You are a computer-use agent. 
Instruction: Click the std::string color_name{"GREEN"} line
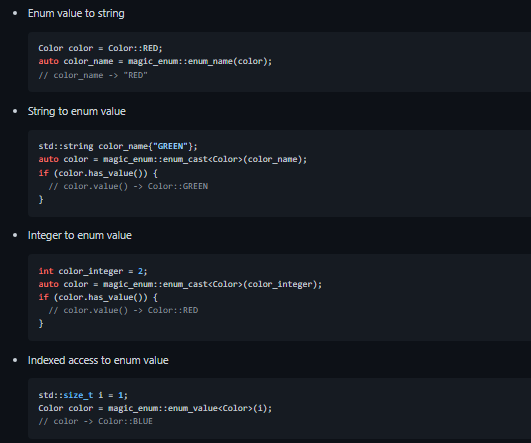point(118,146)
